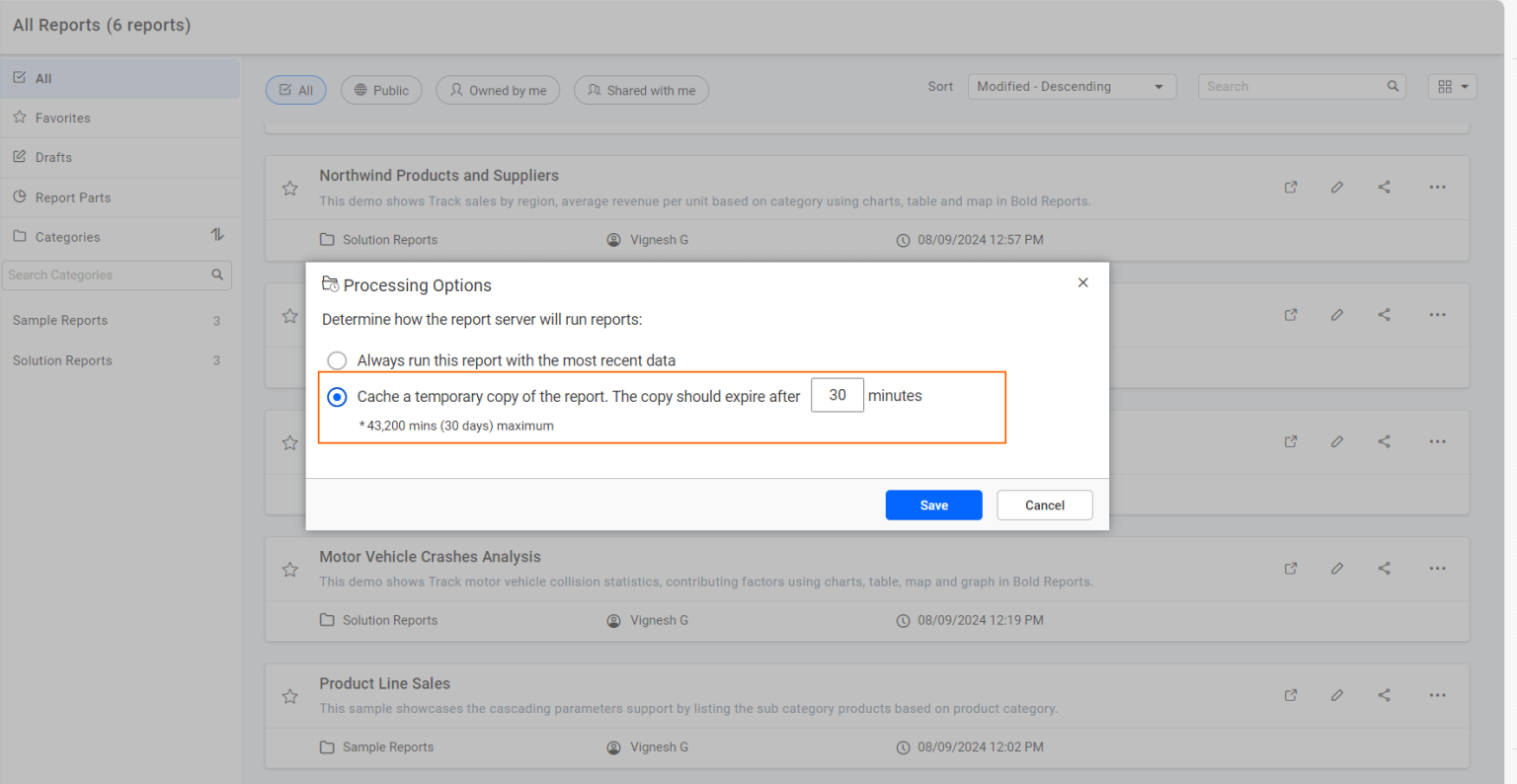Switch to grid view layout
Viewport: 1517px width, 784px height.
(1446, 86)
